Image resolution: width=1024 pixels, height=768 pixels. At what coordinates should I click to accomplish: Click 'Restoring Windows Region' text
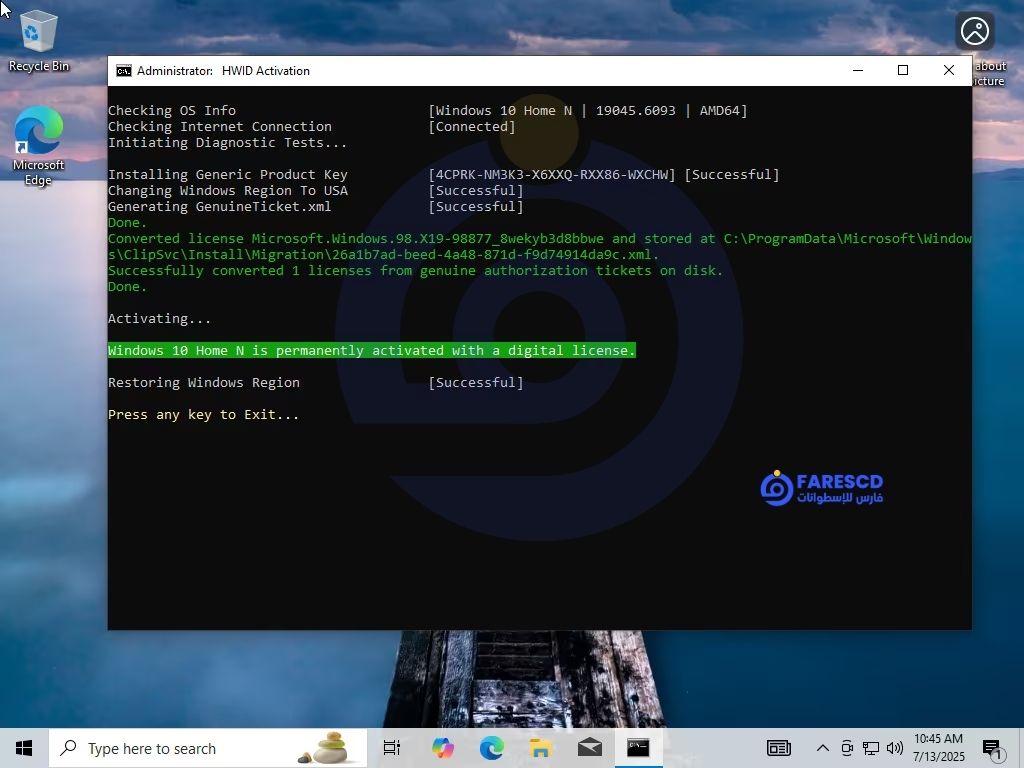(x=204, y=383)
